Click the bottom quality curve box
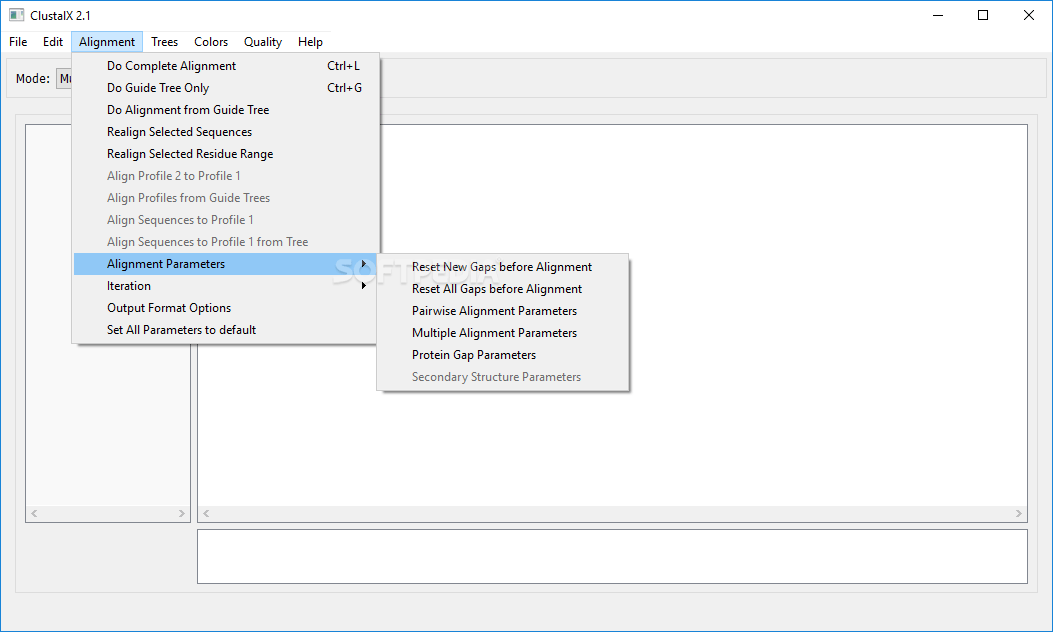Screen dimensions: 1053x632 [x=612, y=556]
